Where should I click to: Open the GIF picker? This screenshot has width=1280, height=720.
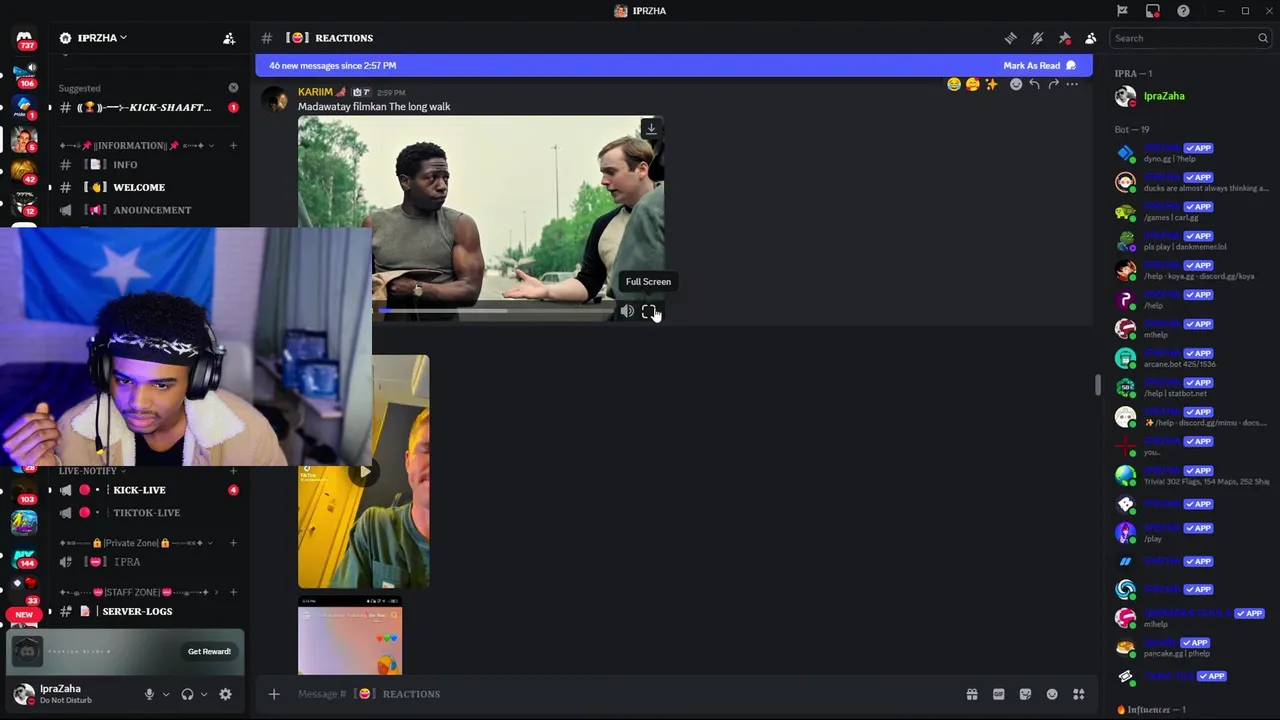coord(998,694)
